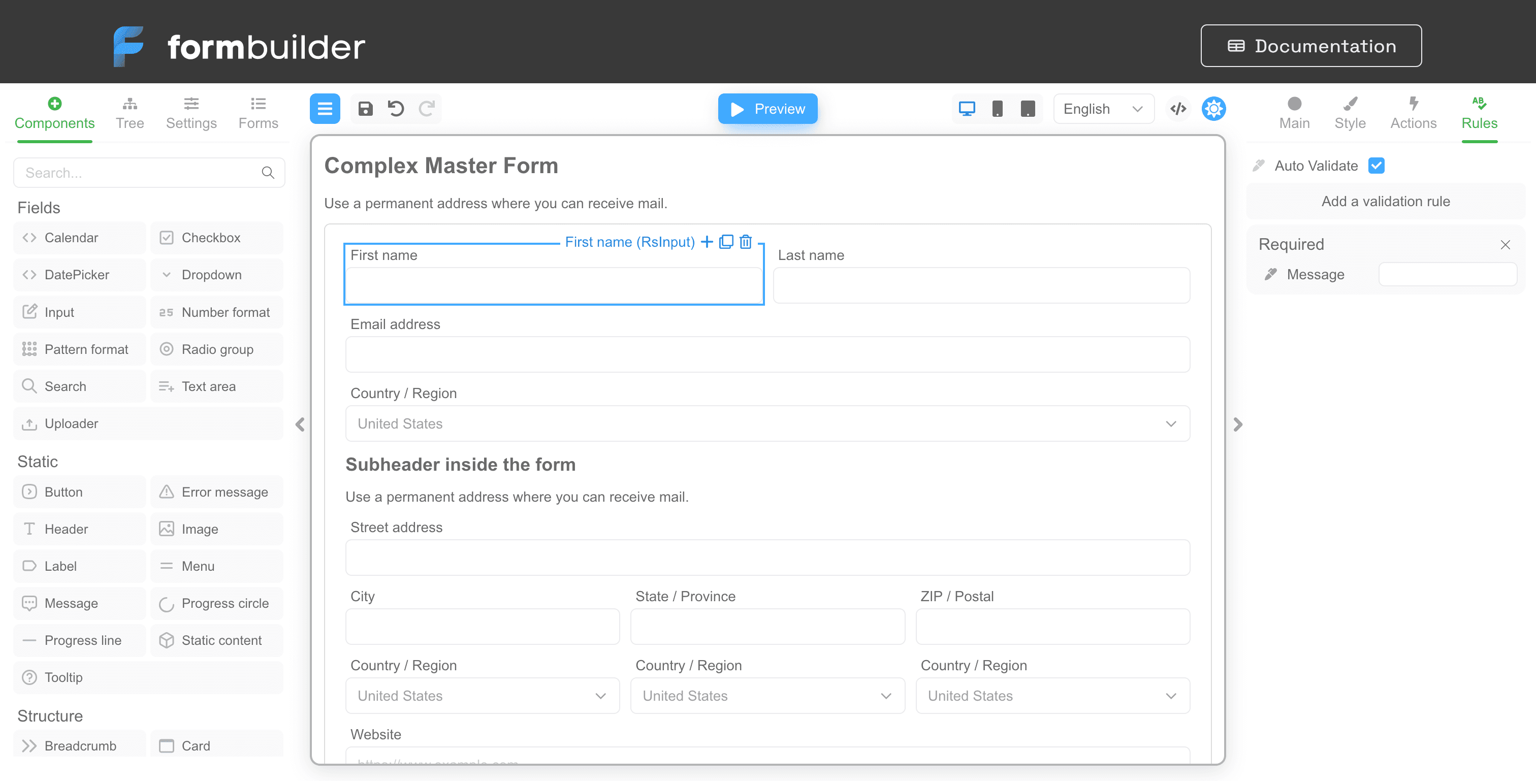Toggle the hamburger menu button in toolbar
1536x784 pixels.
click(x=325, y=109)
